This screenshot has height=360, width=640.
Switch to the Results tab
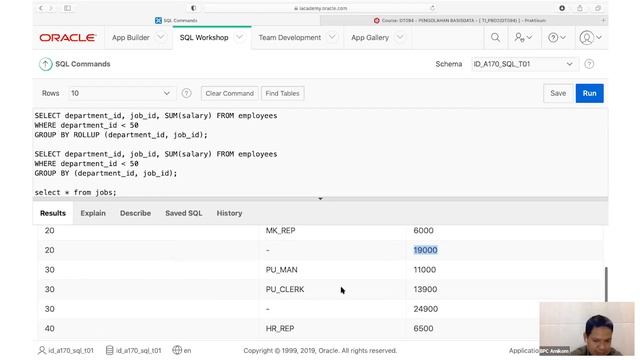(53, 213)
